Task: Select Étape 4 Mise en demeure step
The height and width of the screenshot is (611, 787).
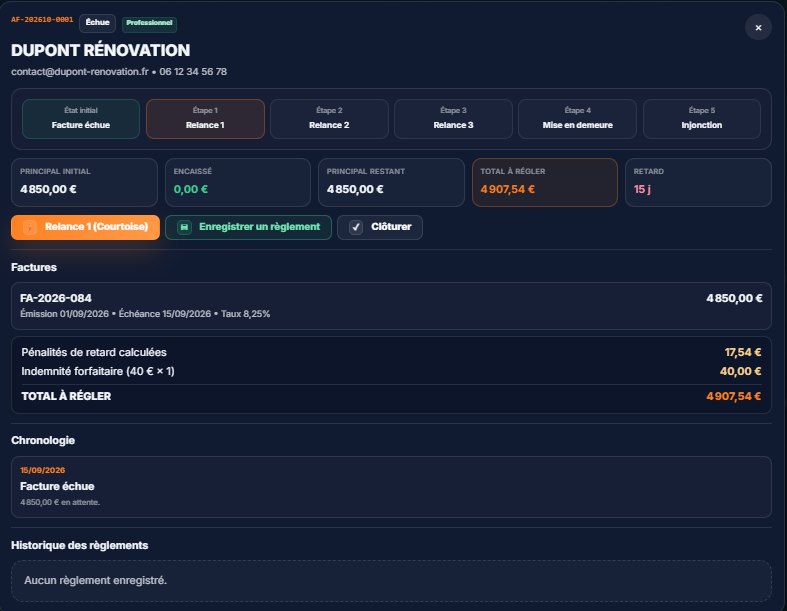Action: 577,119
